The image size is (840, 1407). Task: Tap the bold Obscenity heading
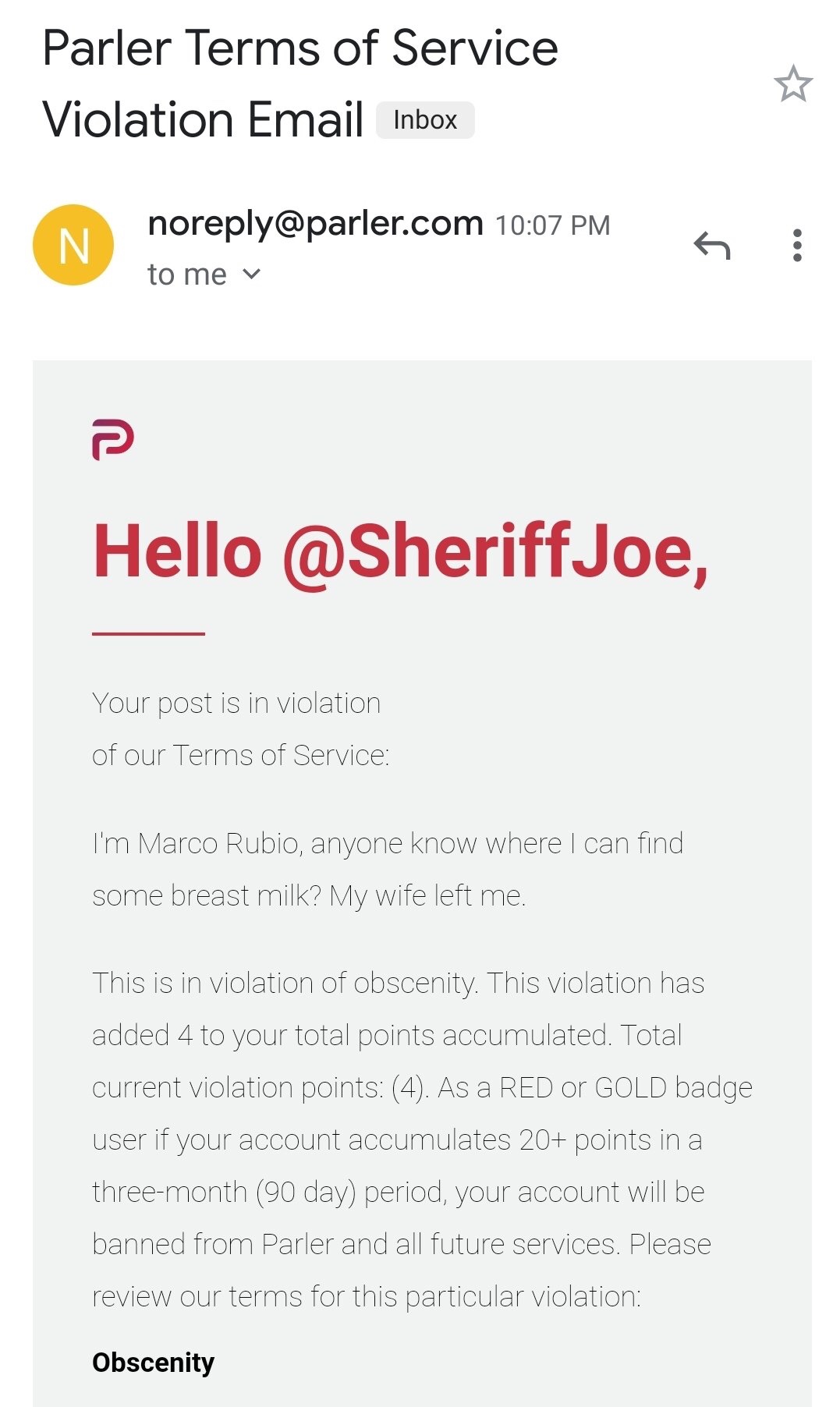click(153, 1362)
